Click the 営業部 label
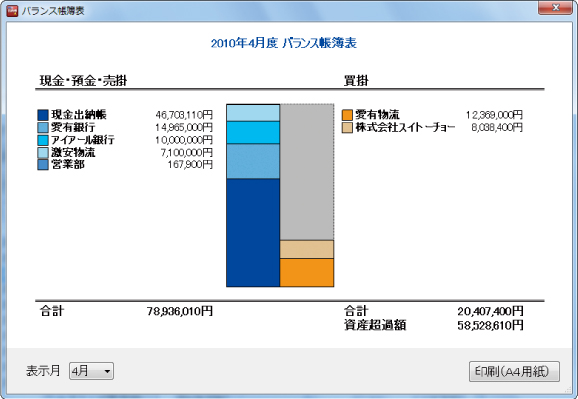 [x=68, y=164]
